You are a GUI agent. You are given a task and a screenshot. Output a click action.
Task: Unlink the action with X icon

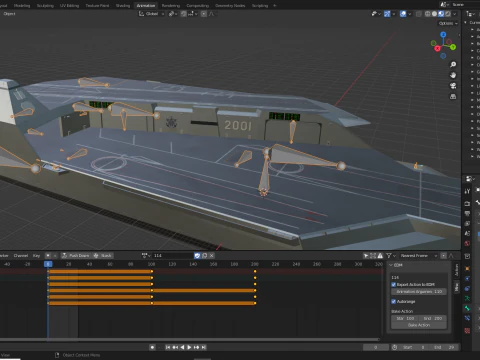212,256
